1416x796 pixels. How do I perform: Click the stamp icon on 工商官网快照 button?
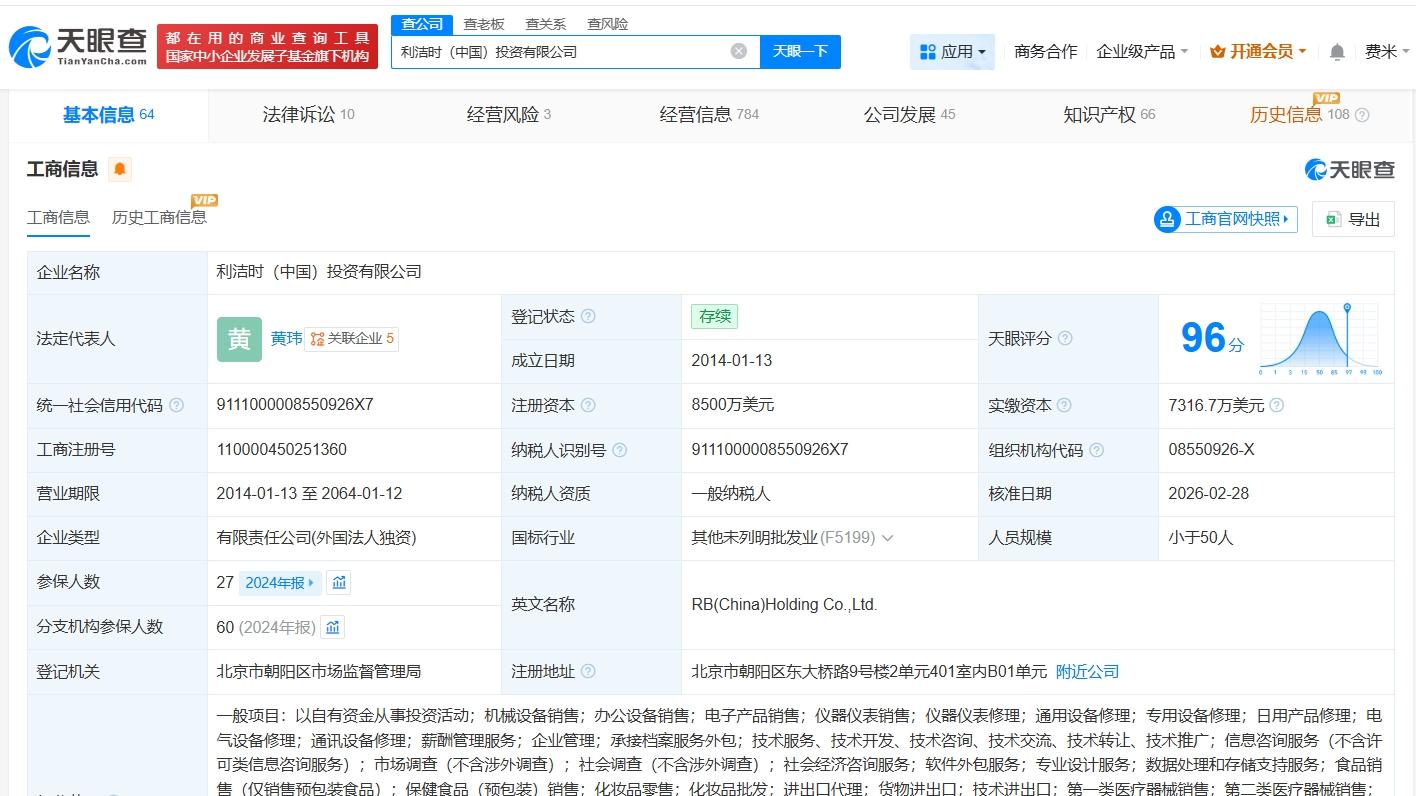1166,219
